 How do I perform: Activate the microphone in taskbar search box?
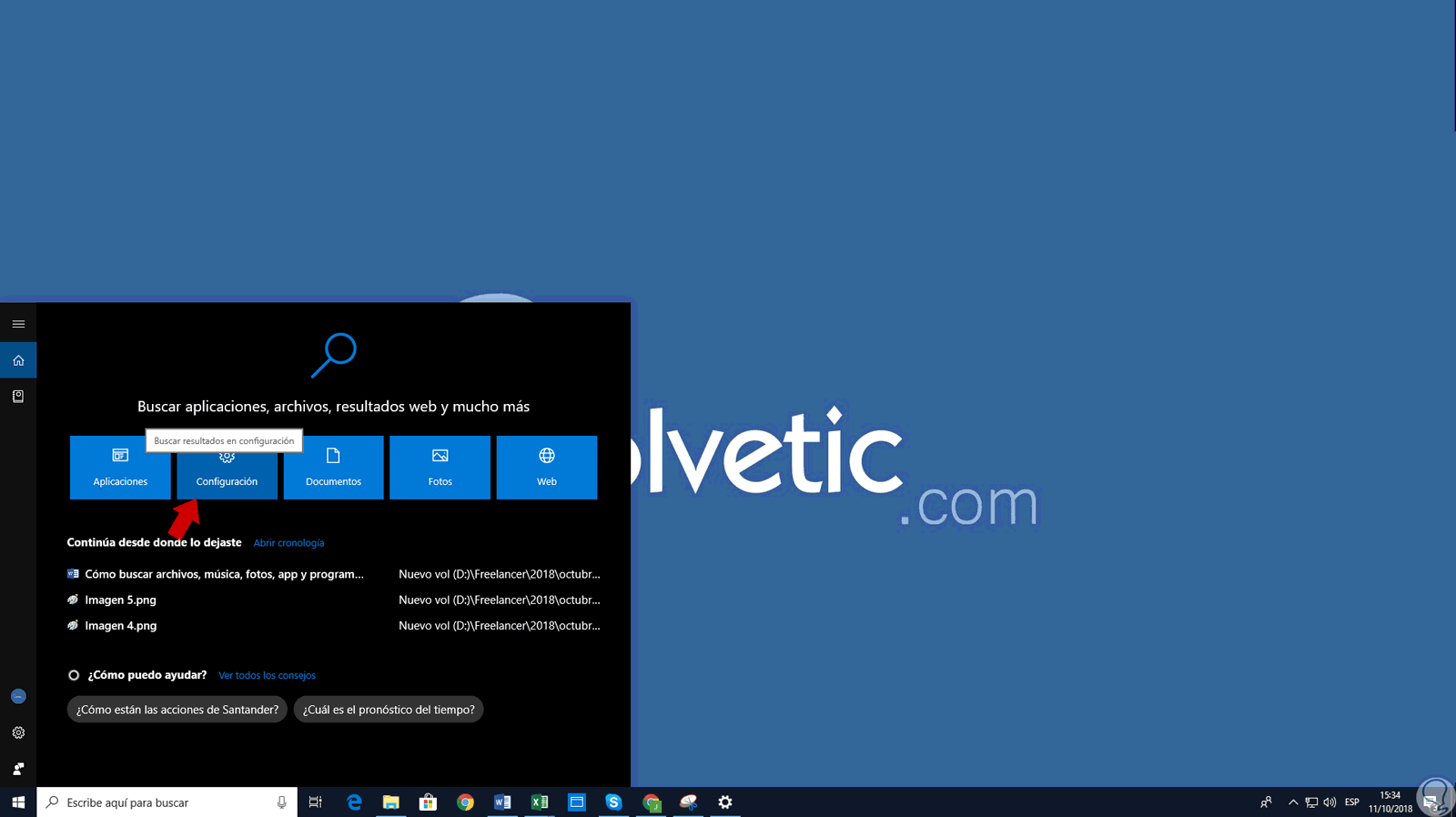[x=281, y=802]
